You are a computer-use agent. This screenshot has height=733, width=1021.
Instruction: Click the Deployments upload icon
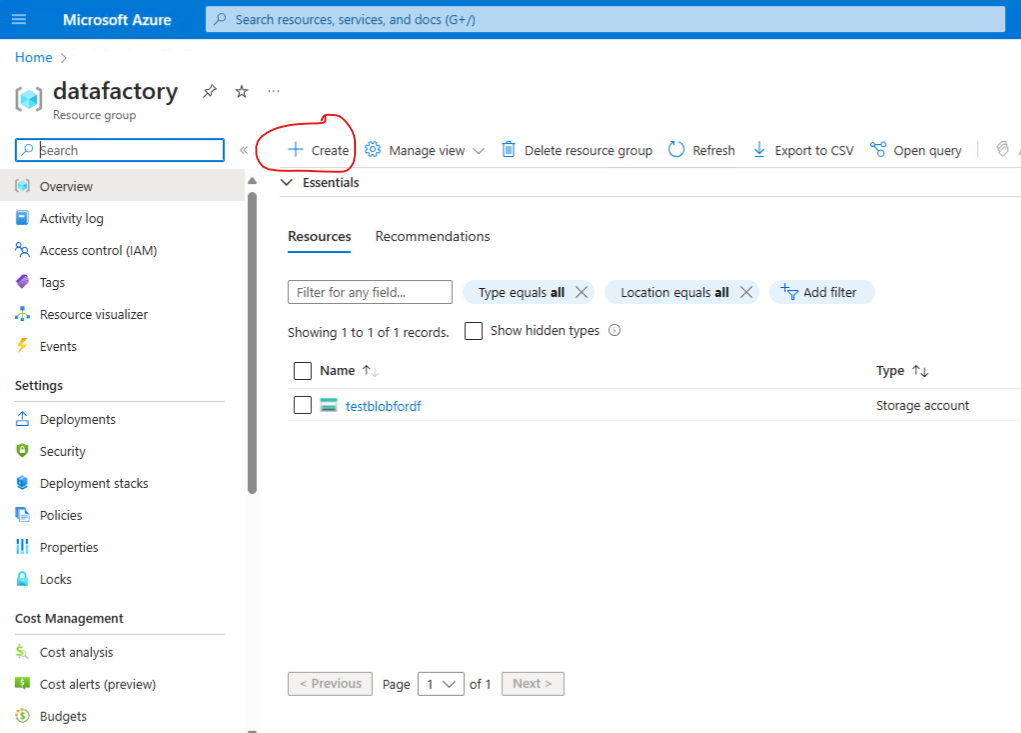[22, 419]
